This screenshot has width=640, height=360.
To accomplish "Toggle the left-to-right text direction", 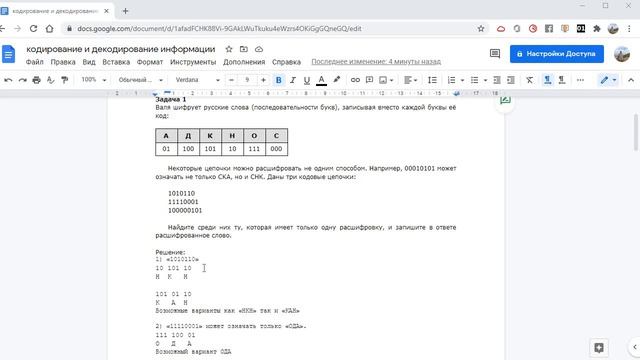I will (x=548, y=80).
